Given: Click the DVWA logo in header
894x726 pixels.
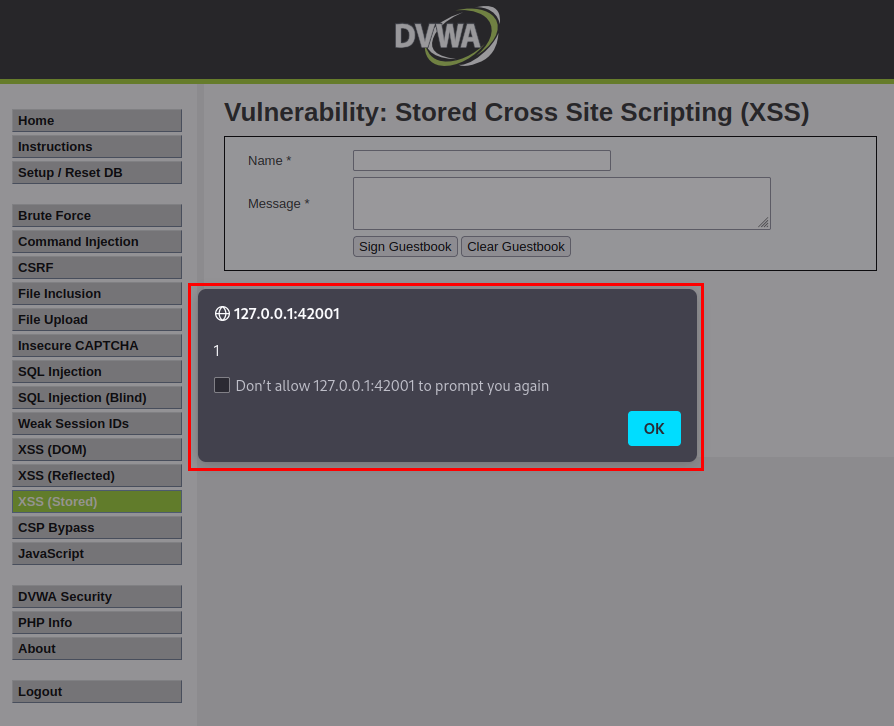Looking at the screenshot, I should pyautogui.click(x=447, y=36).
